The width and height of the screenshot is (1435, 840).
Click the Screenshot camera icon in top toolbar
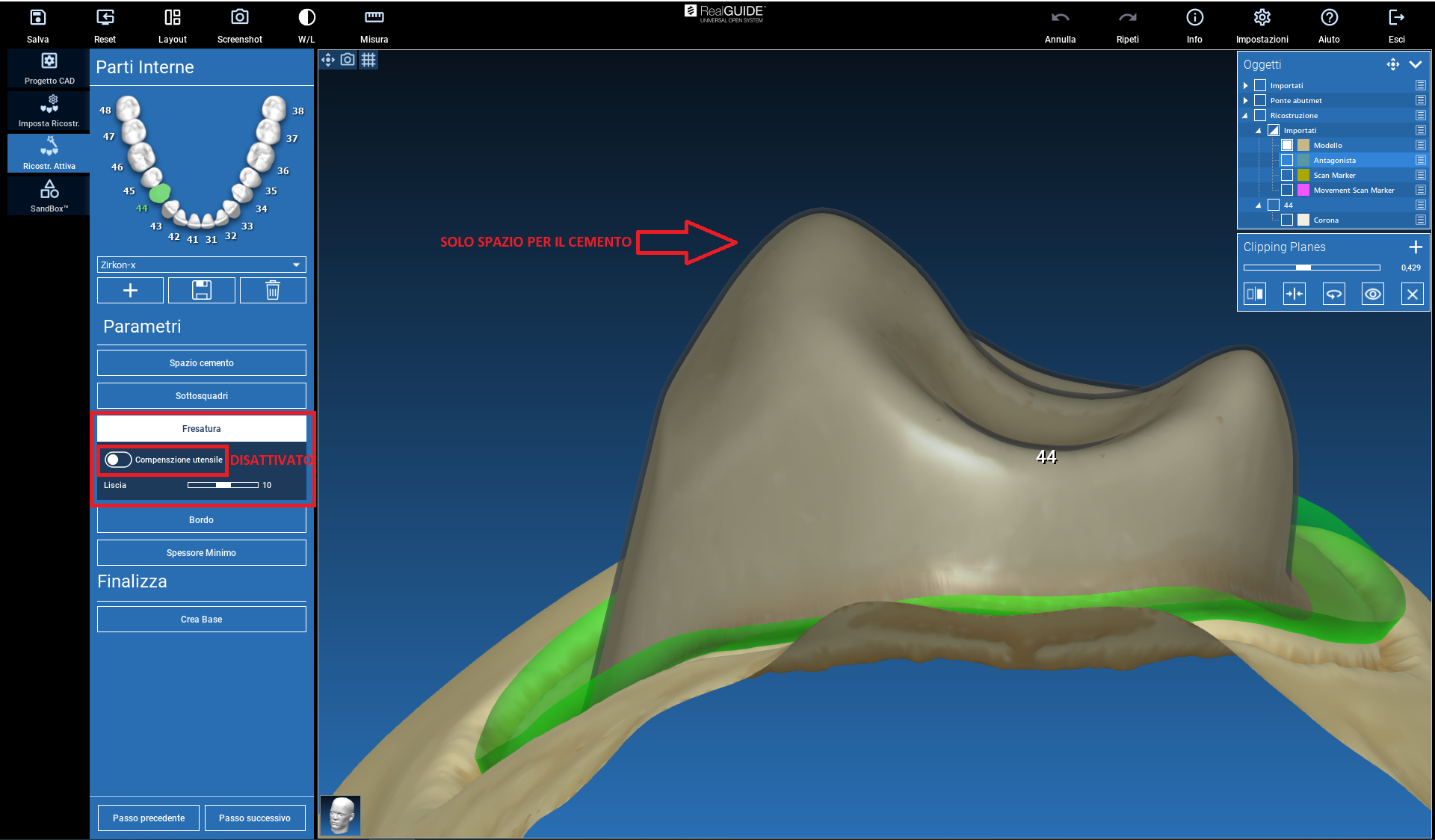(239, 18)
